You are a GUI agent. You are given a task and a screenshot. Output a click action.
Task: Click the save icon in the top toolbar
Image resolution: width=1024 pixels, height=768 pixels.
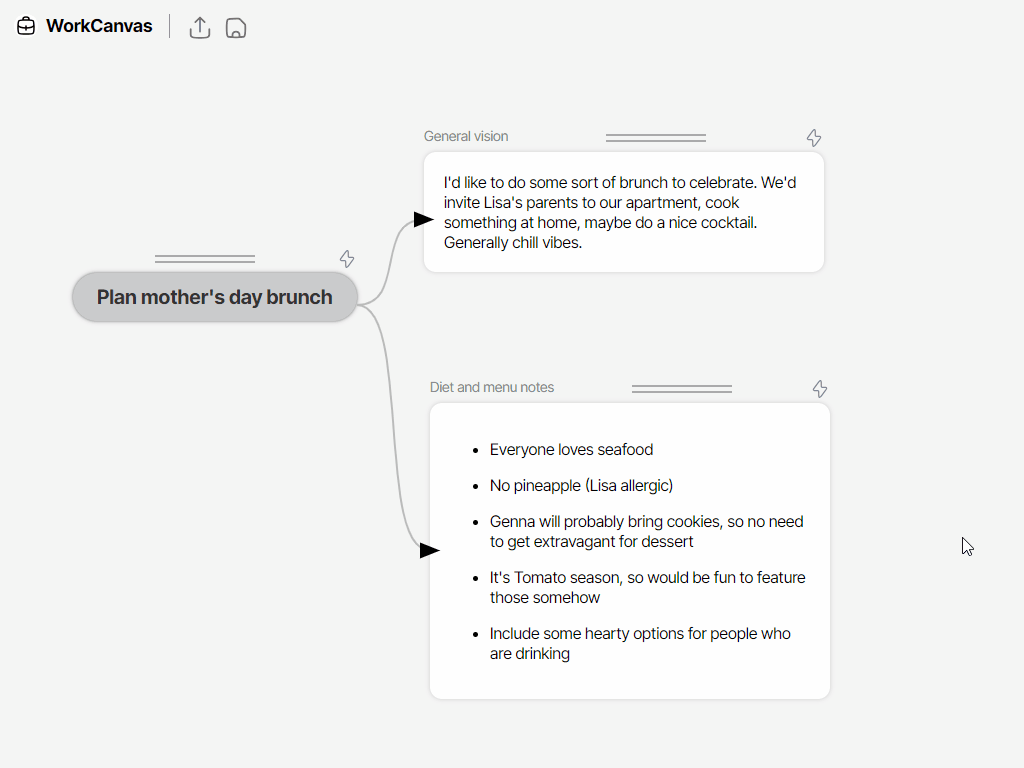tap(235, 28)
